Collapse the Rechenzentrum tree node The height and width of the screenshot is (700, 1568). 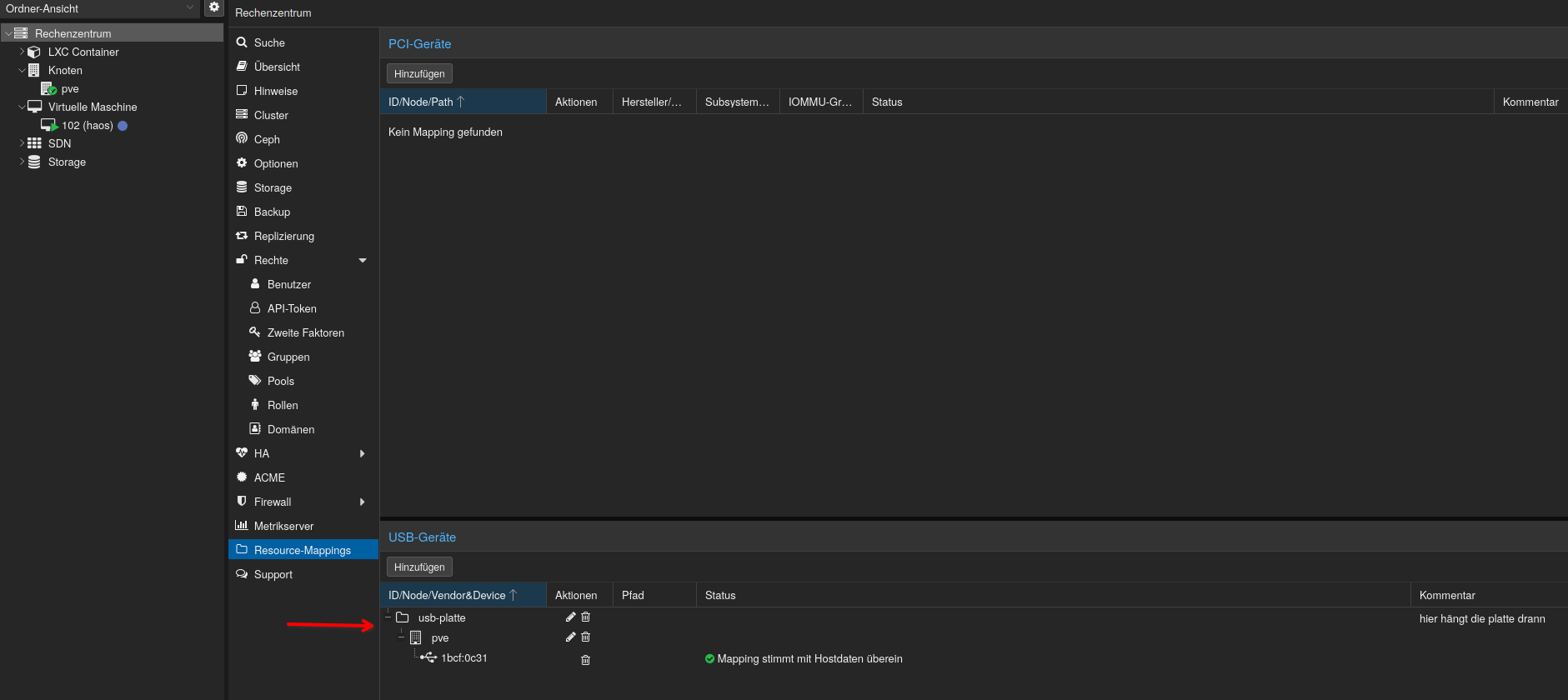click(8, 33)
